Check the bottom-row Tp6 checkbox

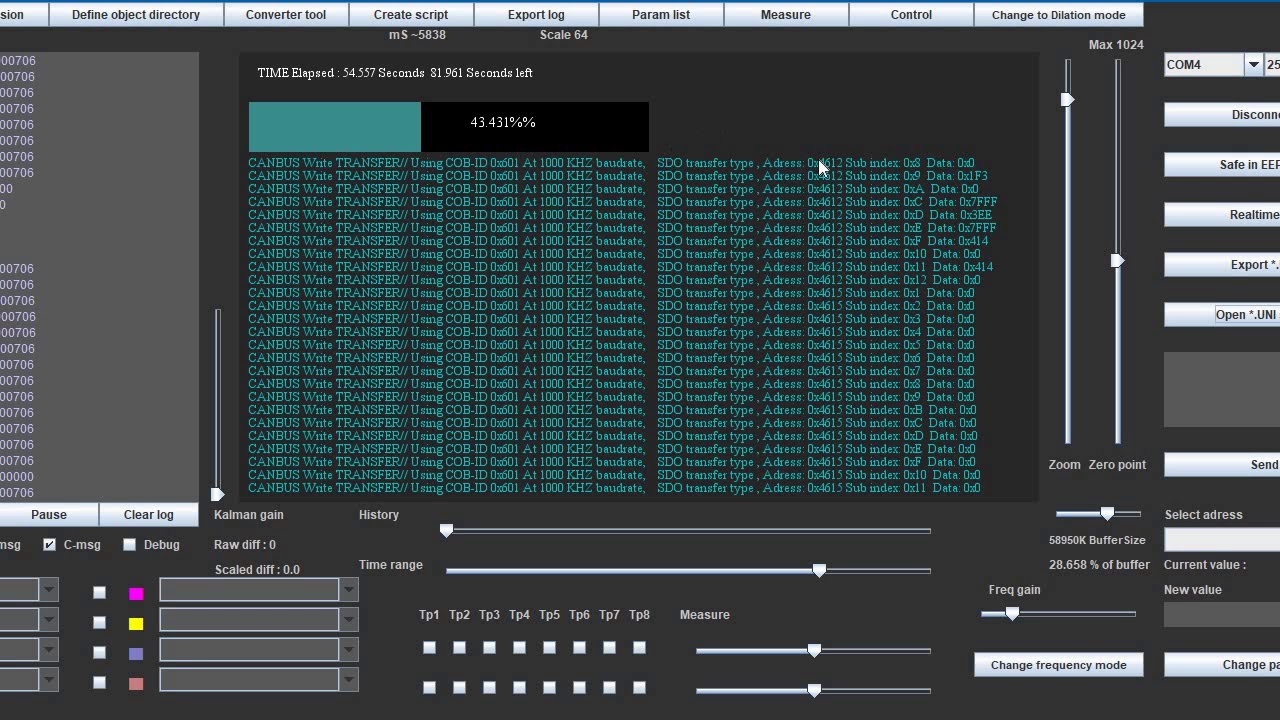(579, 687)
